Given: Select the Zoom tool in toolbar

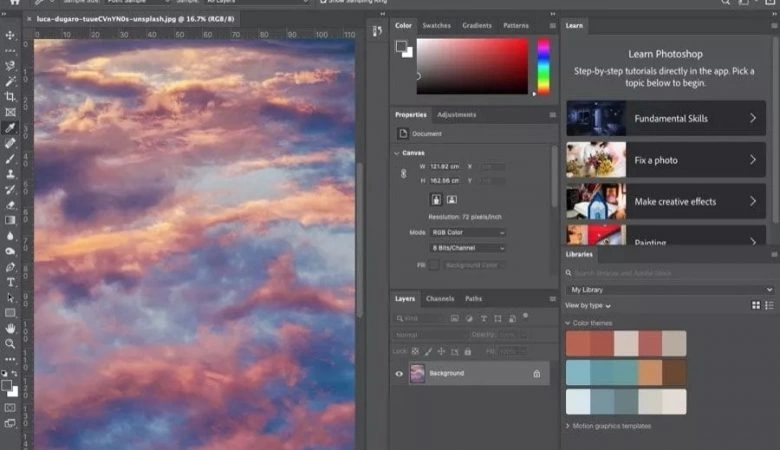Looking at the screenshot, I should [x=10, y=344].
